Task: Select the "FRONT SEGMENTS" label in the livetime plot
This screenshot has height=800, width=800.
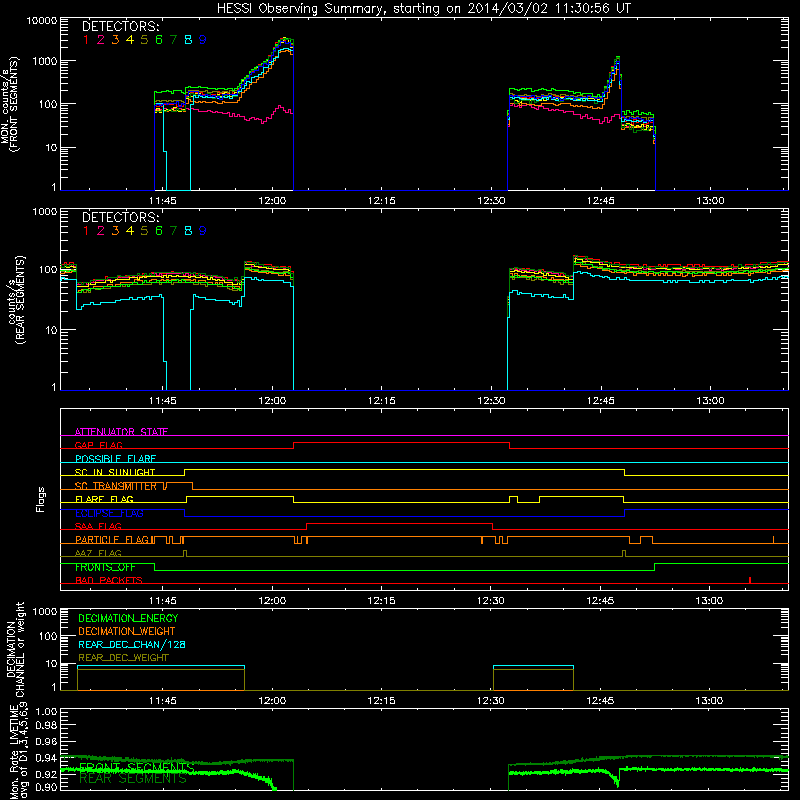Action: (137, 767)
